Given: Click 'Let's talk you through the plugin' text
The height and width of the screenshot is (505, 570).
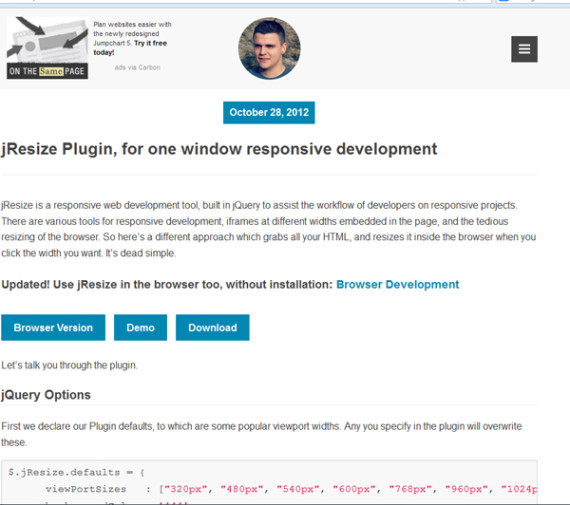Looking at the screenshot, I should pos(69,365).
